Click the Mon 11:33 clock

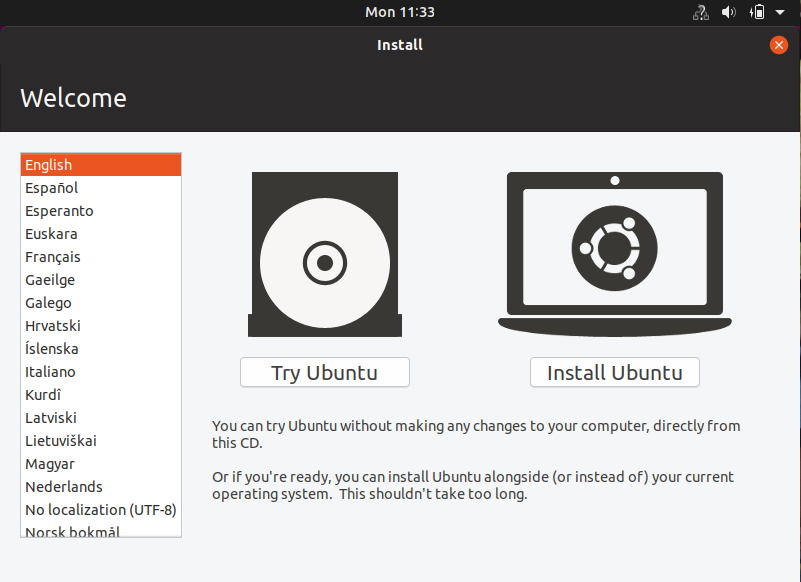coord(400,12)
